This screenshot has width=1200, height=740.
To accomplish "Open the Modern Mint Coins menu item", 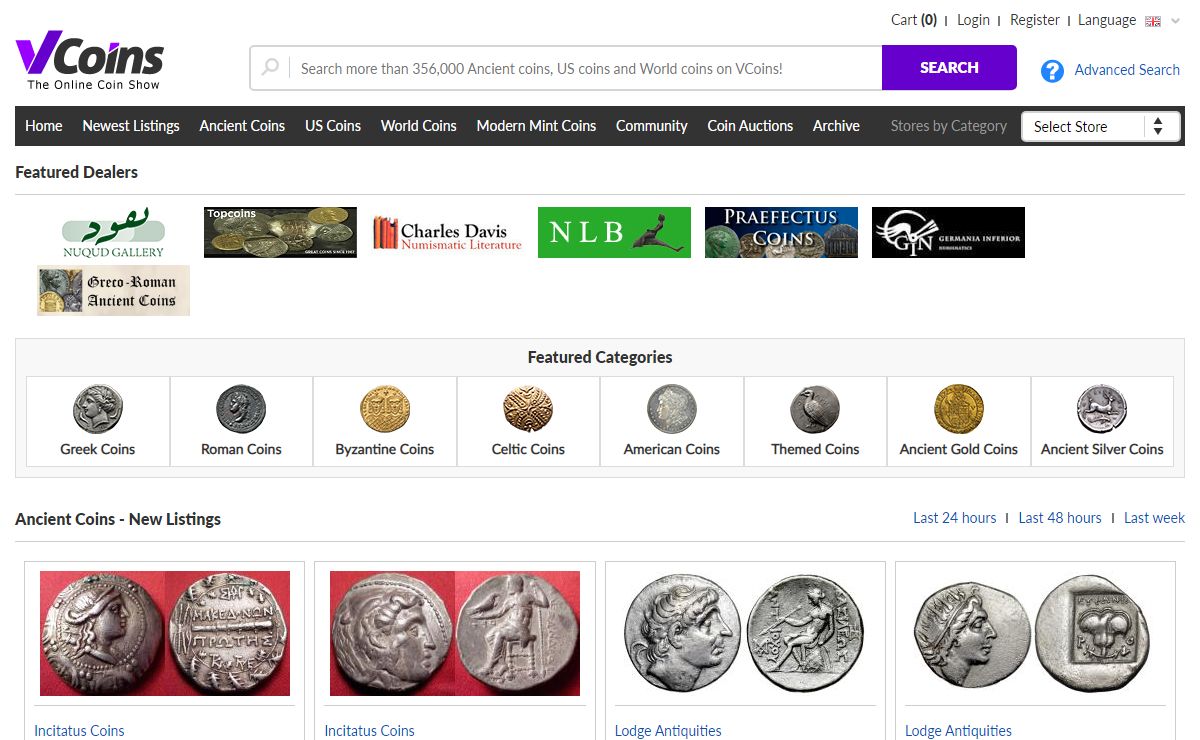I will point(536,126).
